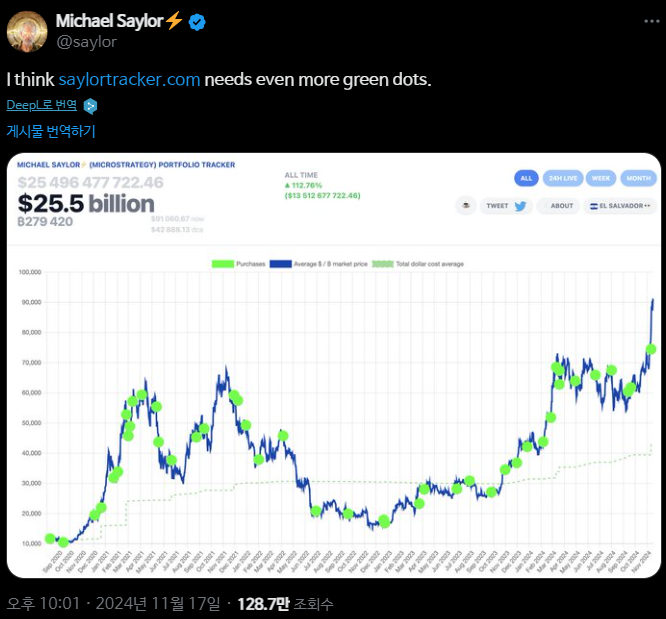Click the post timestamp 오후 10:01
Viewport: 666px width, 619px height.
pyautogui.click(x=43, y=604)
